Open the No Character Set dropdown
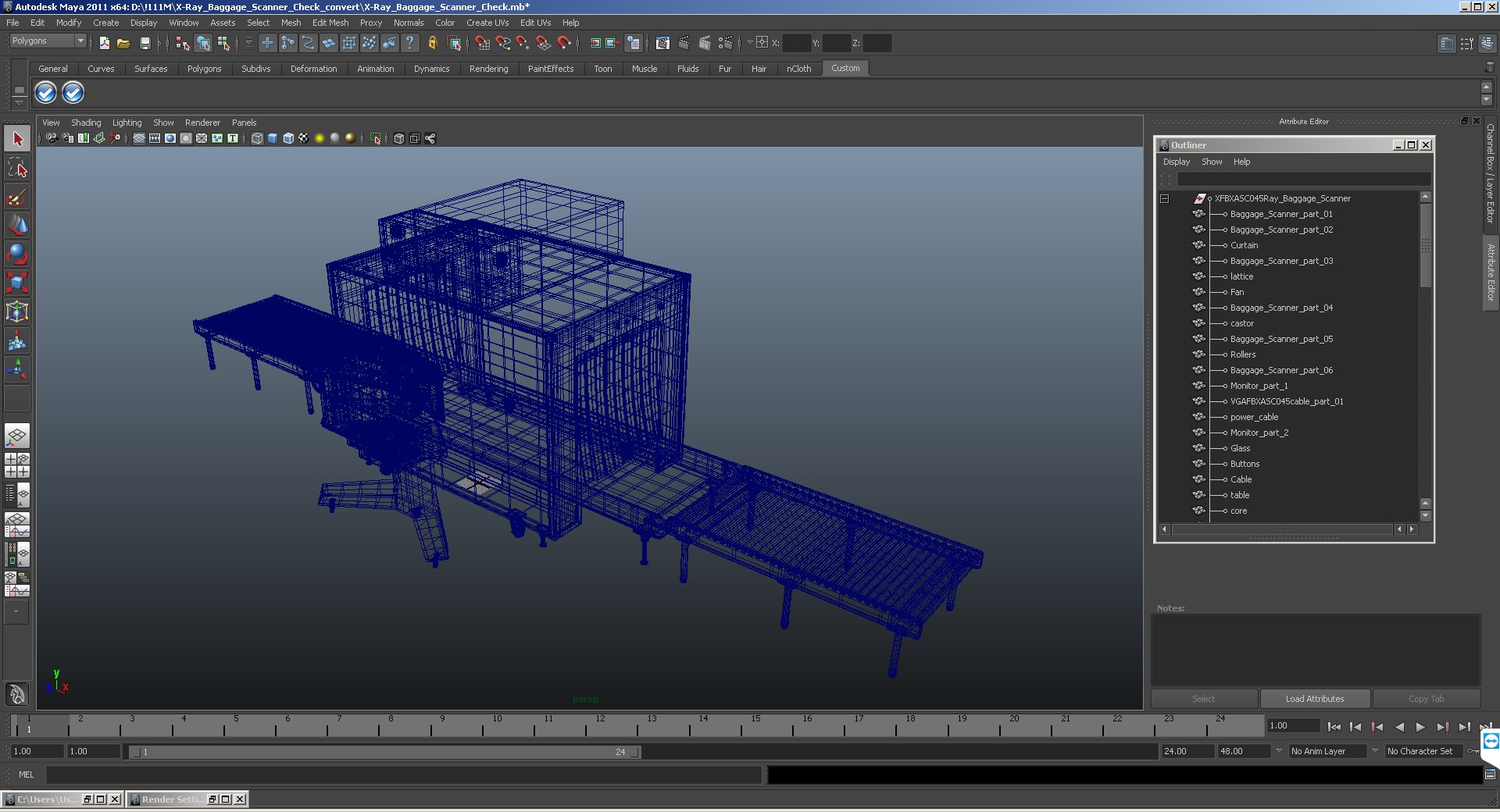Viewport: 1500px width, 812px height. point(1423,751)
